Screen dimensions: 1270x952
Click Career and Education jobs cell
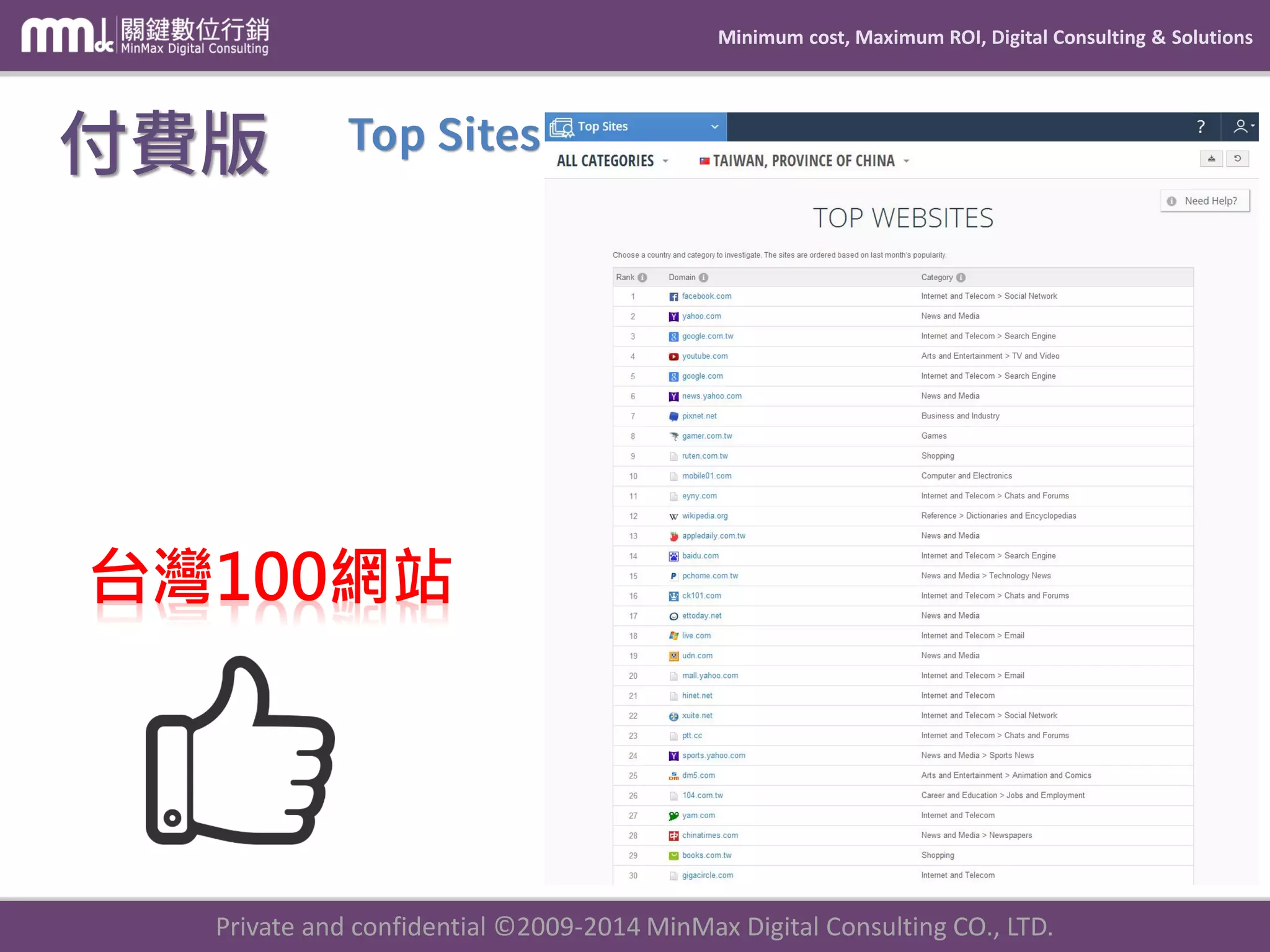[x=1003, y=795]
